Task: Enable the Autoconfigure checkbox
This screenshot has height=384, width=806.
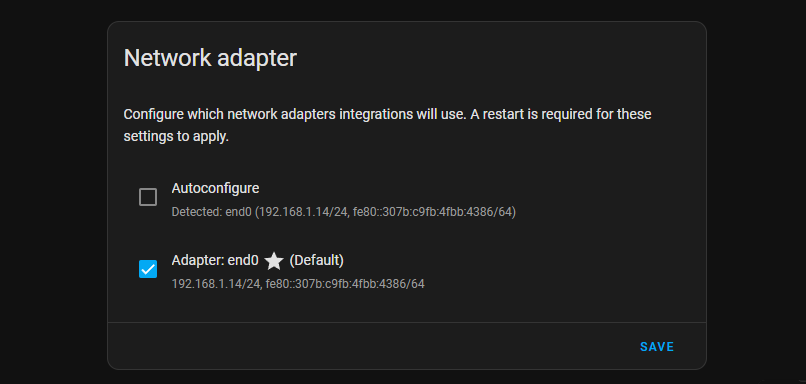Action: 148,197
